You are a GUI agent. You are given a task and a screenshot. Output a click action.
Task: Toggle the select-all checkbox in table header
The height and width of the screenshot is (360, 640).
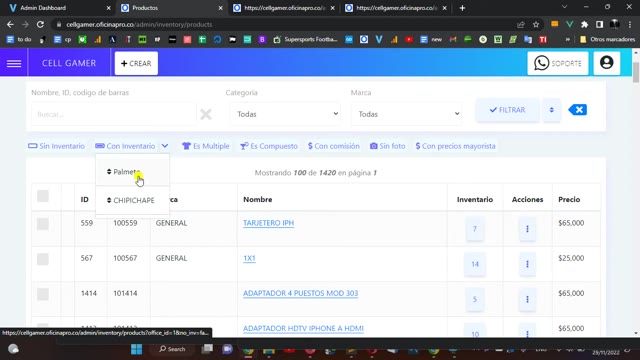click(43, 196)
